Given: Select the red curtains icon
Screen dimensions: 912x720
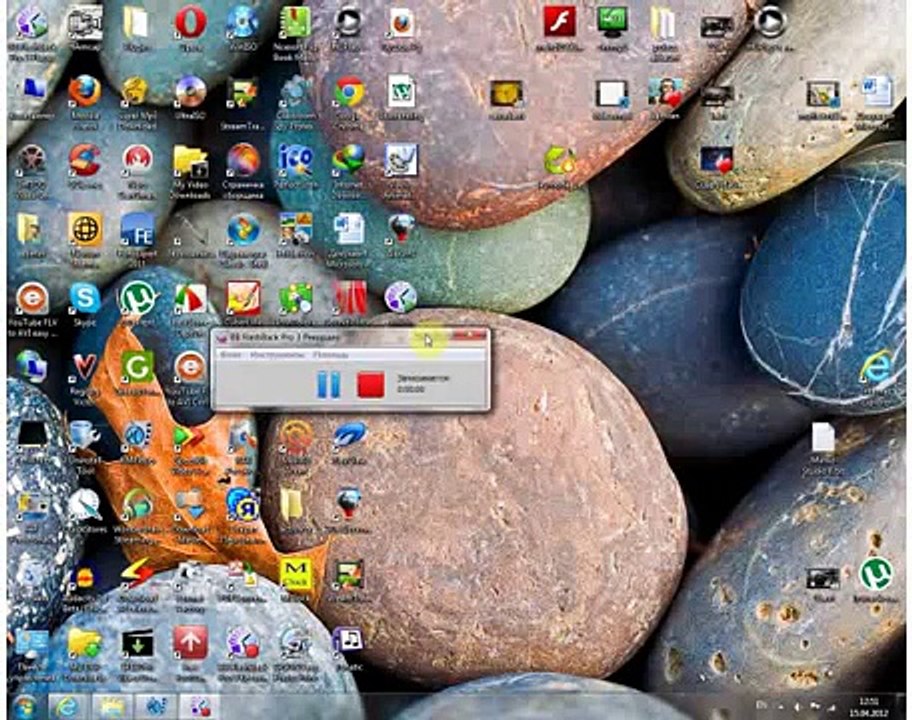Looking at the screenshot, I should pyautogui.click(x=348, y=298).
